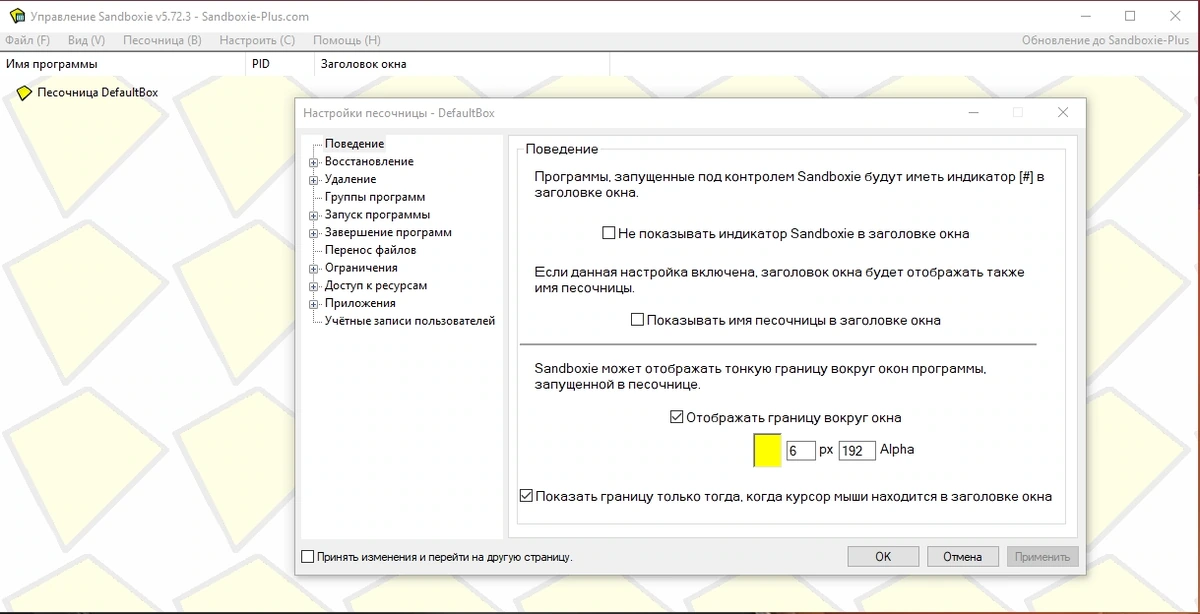Expand the Восстановление tree node
The image size is (1200, 614).
[314, 162]
